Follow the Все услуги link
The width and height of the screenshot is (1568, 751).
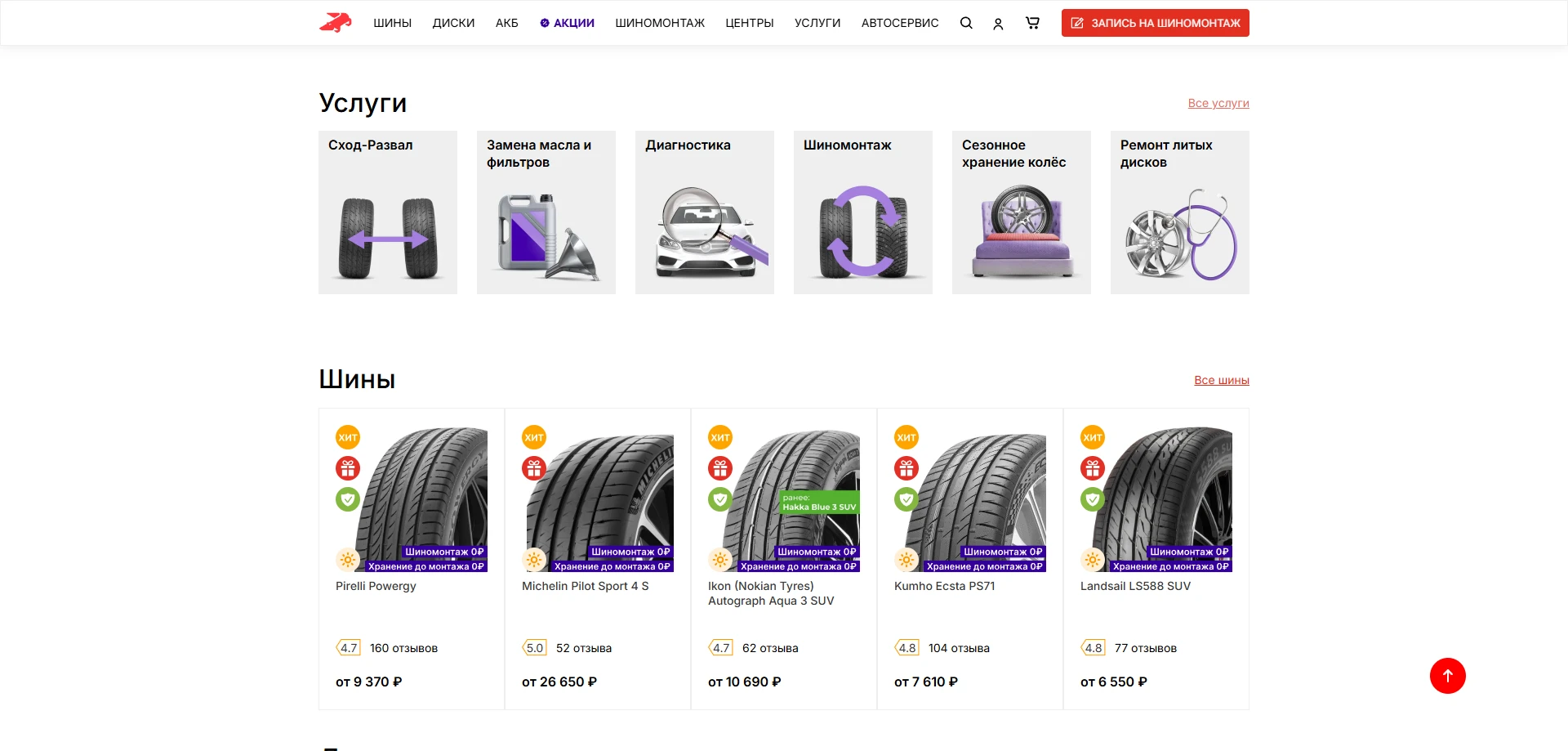pyautogui.click(x=1218, y=103)
